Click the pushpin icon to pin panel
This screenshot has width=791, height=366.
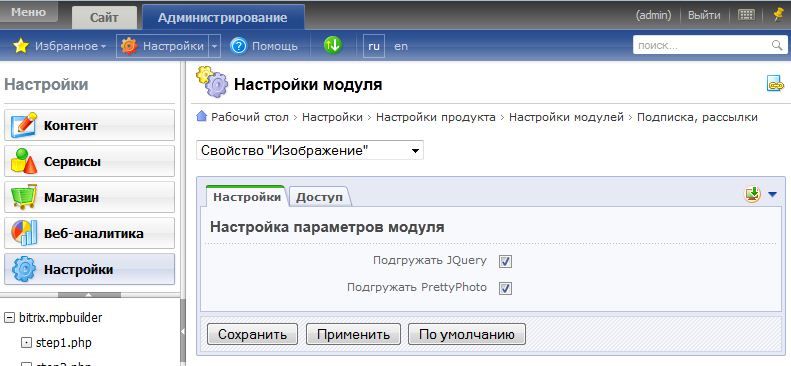778,15
